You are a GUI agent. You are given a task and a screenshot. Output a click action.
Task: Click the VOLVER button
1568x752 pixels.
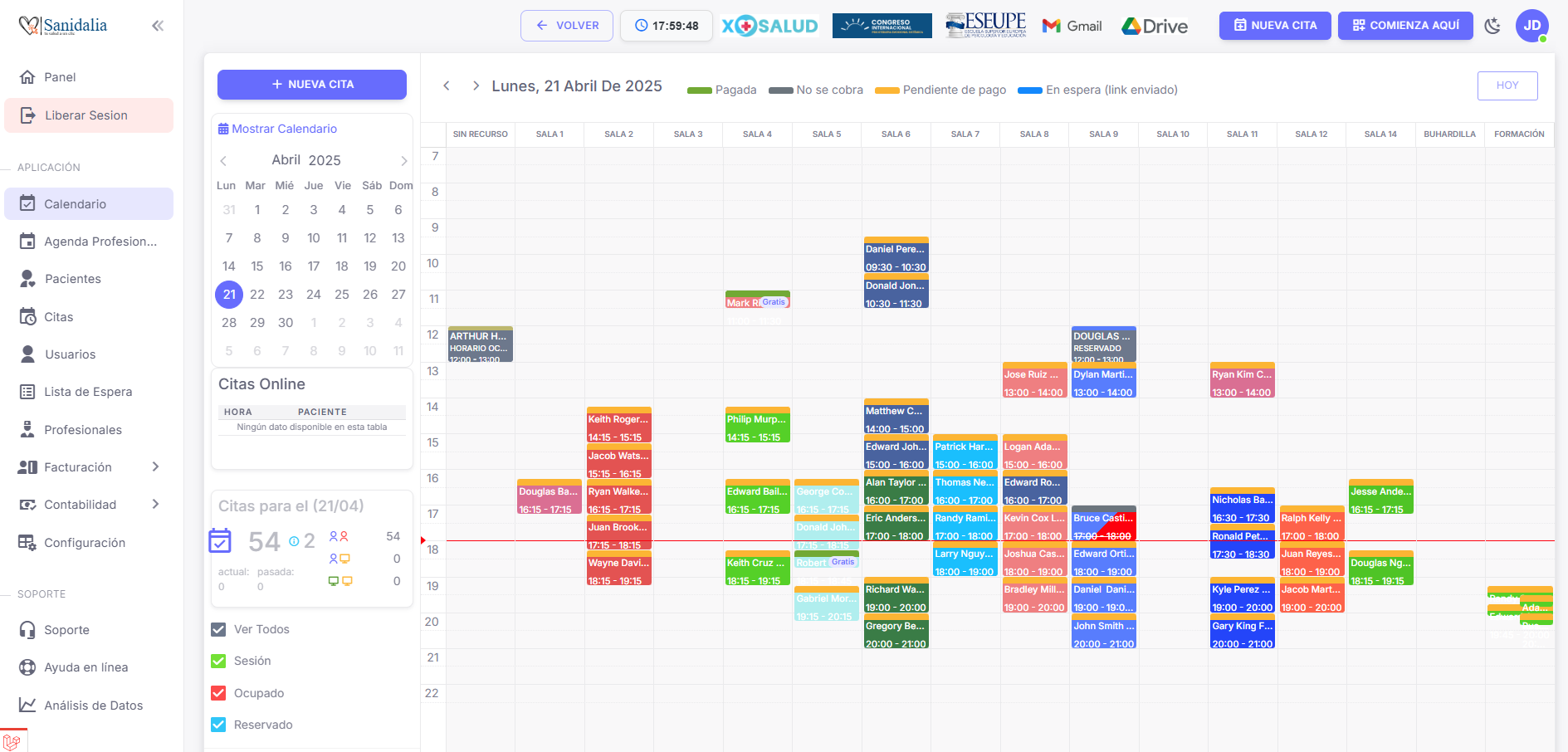click(x=567, y=26)
